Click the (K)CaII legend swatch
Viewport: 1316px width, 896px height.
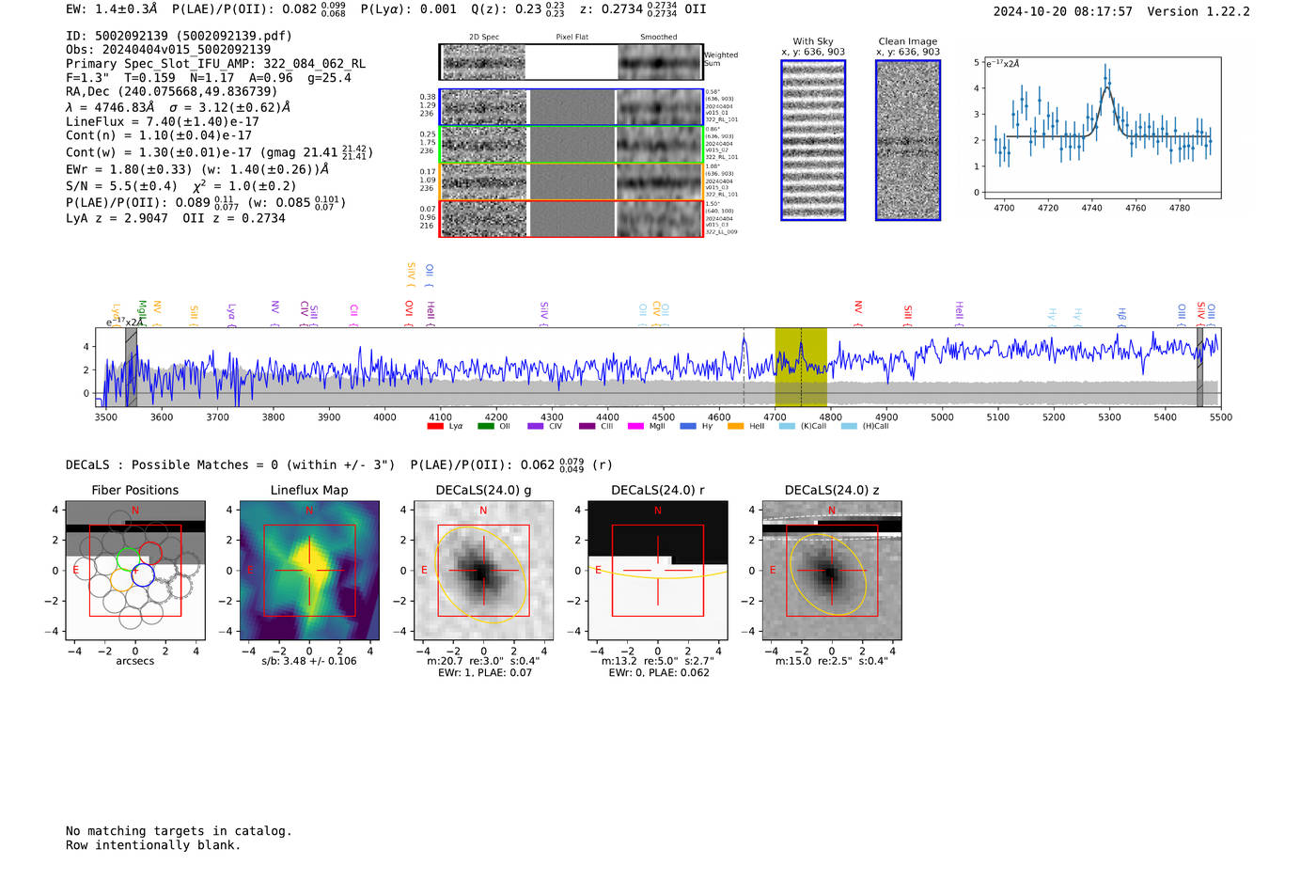click(787, 427)
